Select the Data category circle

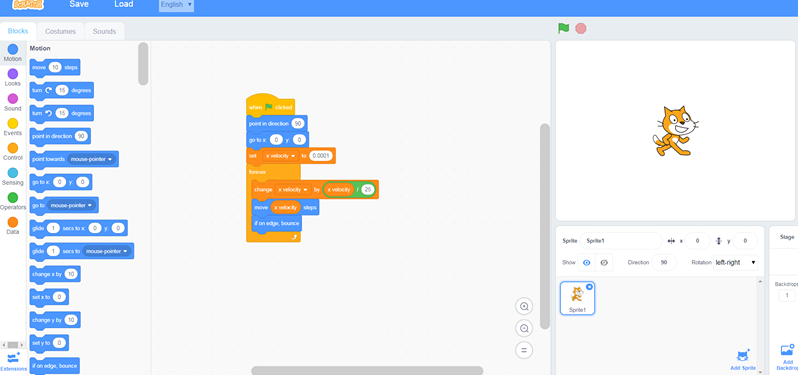(x=13, y=222)
